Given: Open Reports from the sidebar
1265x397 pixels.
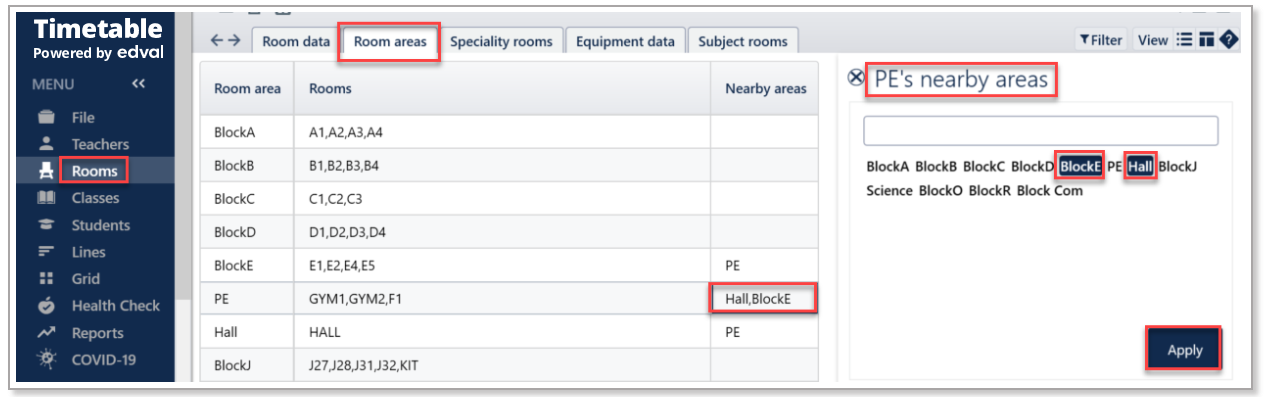Looking at the screenshot, I should click(97, 333).
